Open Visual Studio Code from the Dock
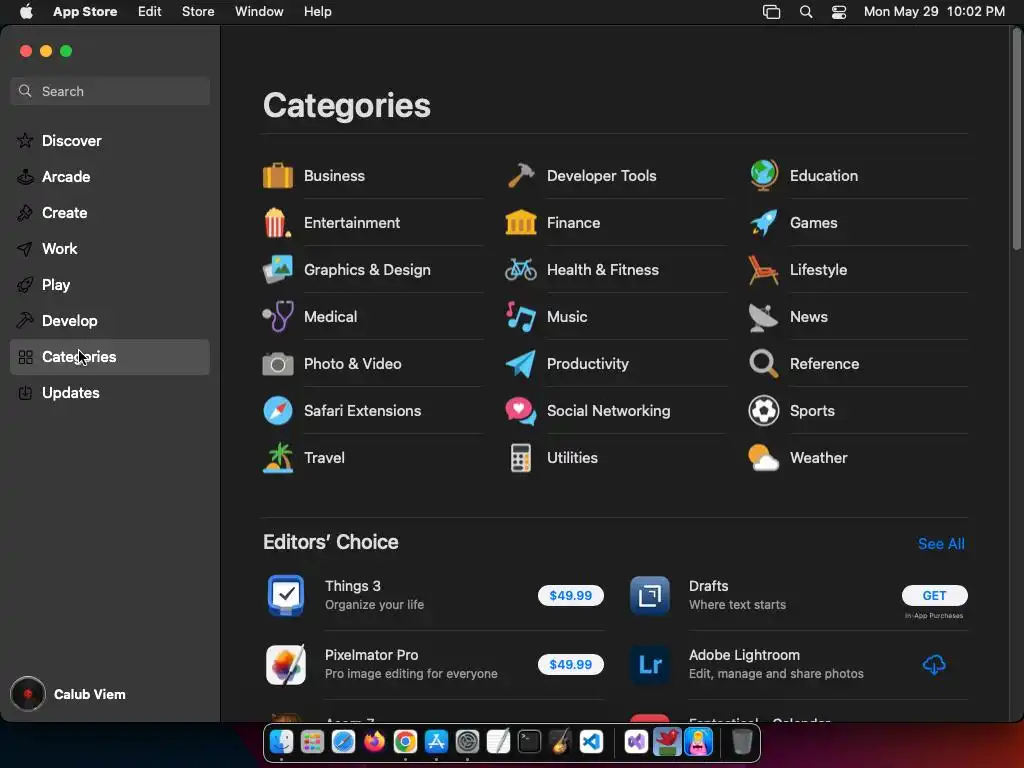 (591, 742)
